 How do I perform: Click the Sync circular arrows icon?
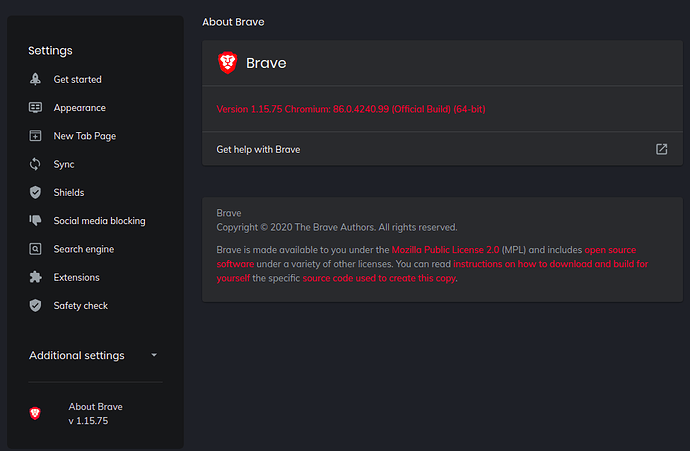tap(35, 164)
